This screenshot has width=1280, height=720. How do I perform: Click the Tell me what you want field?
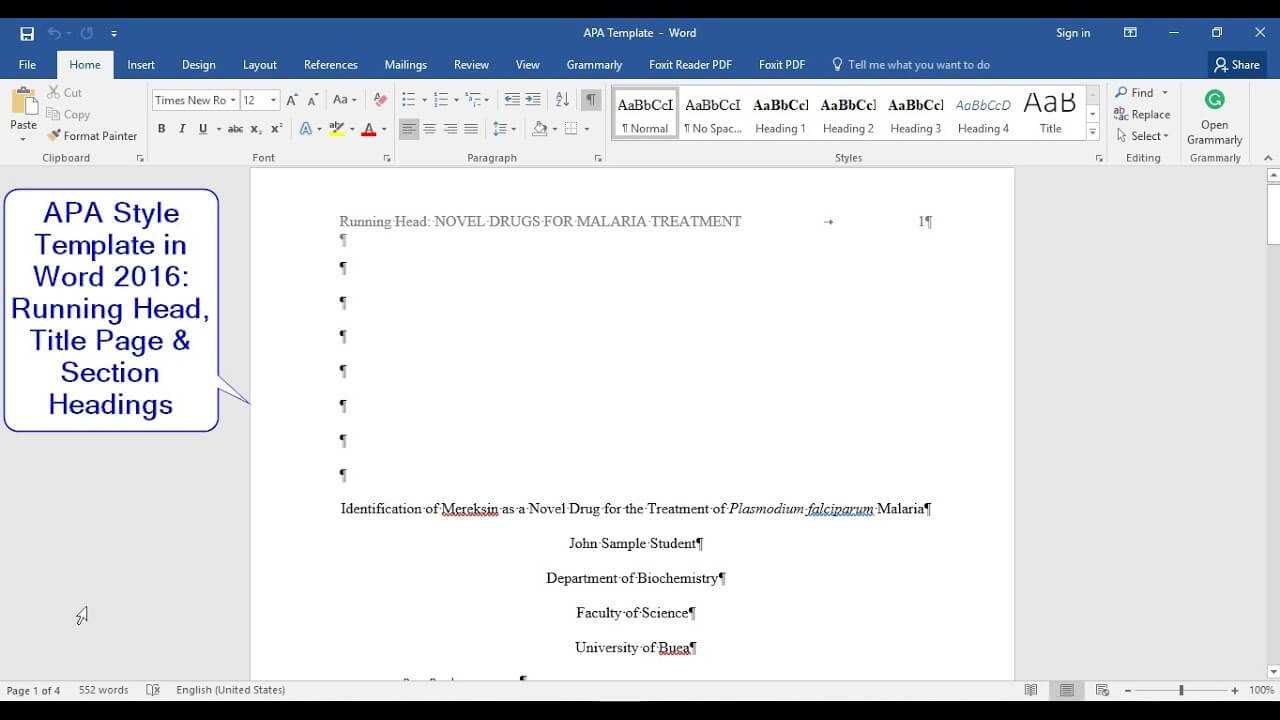click(x=918, y=65)
